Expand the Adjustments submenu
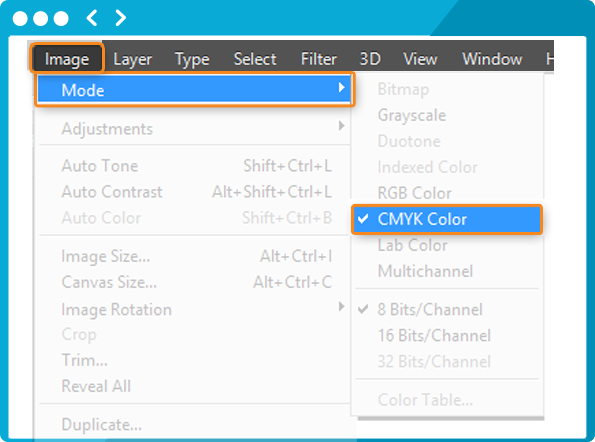Image resolution: width=595 pixels, height=442 pixels. coord(194,129)
